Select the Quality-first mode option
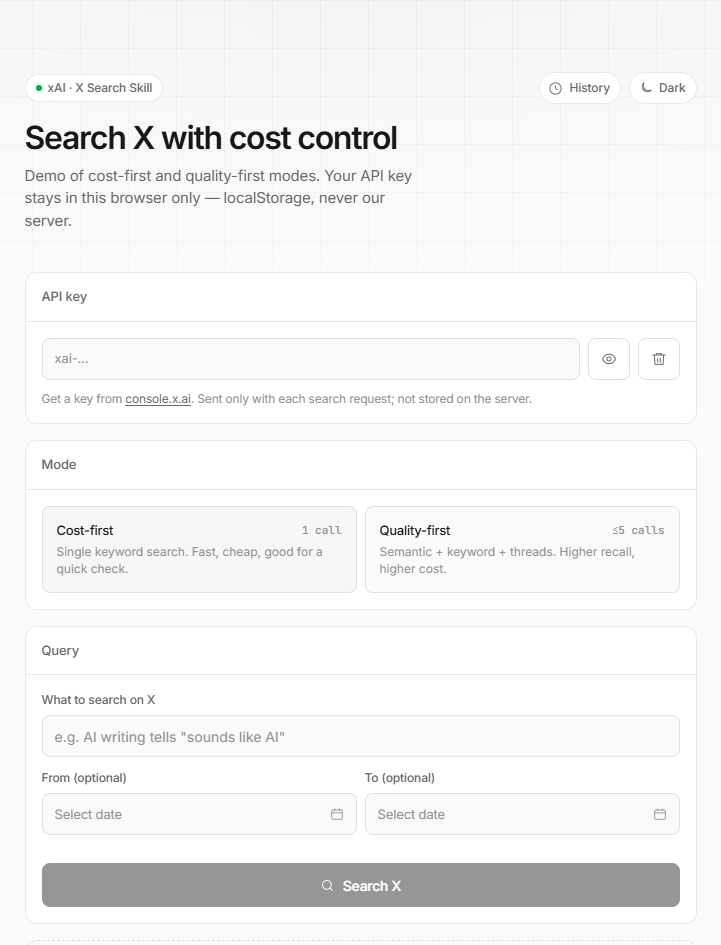The height and width of the screenshot is (945, 721). coord(522,549)
